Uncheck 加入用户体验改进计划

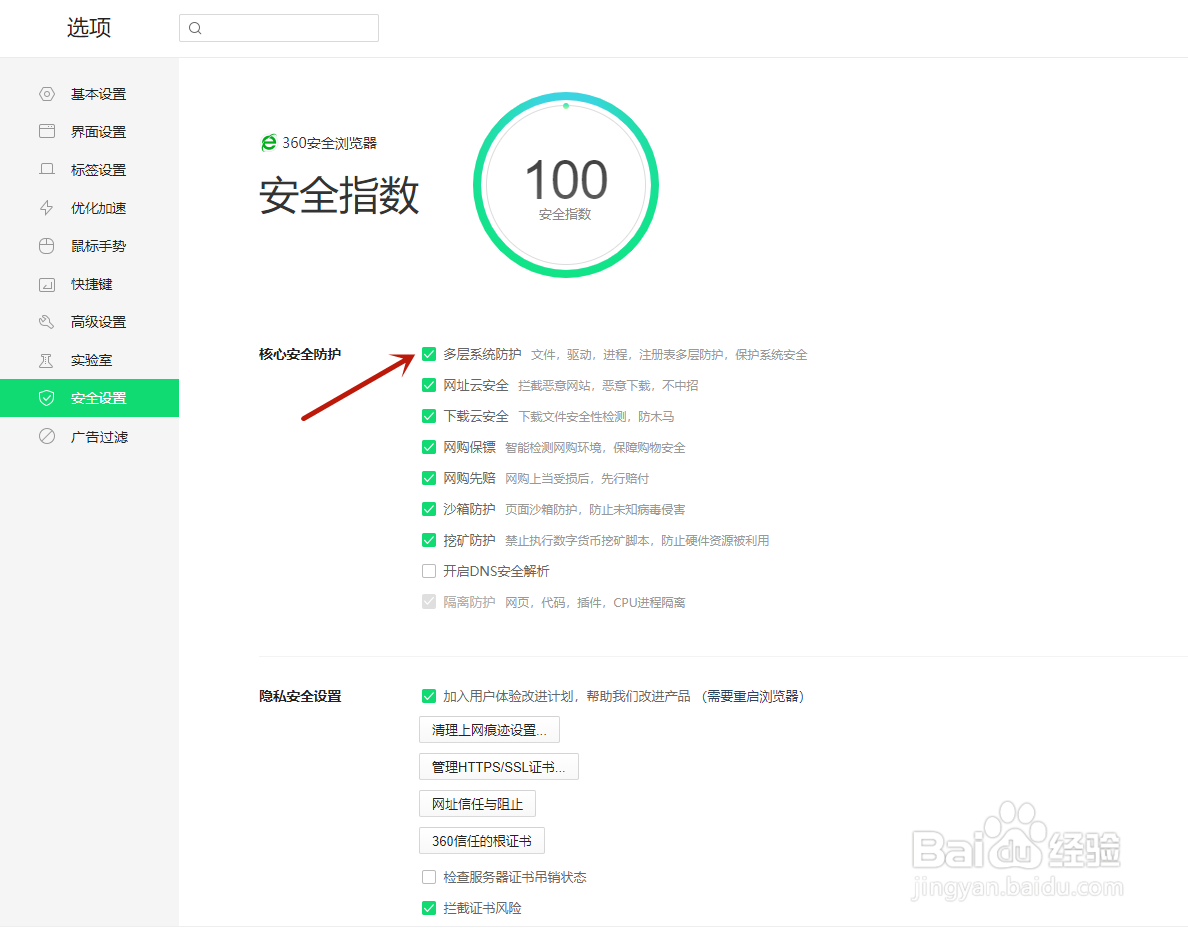click(429, 695)
